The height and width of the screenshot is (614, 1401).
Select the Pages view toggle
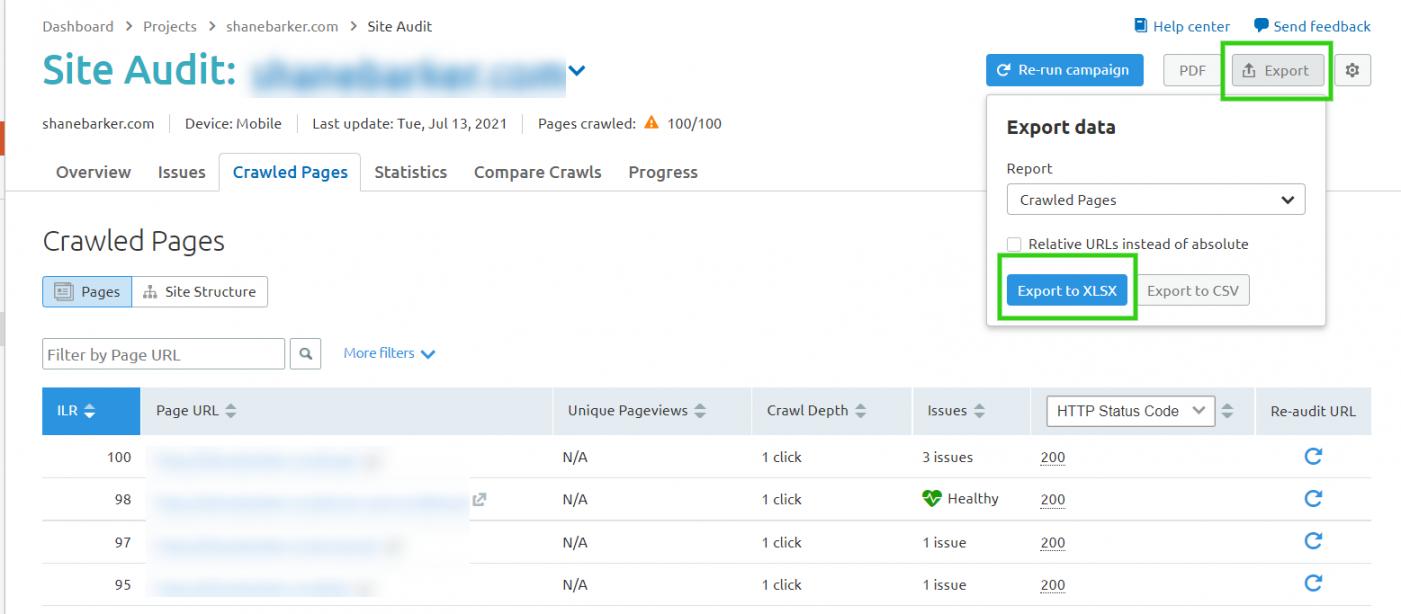(x=88, y=292)
